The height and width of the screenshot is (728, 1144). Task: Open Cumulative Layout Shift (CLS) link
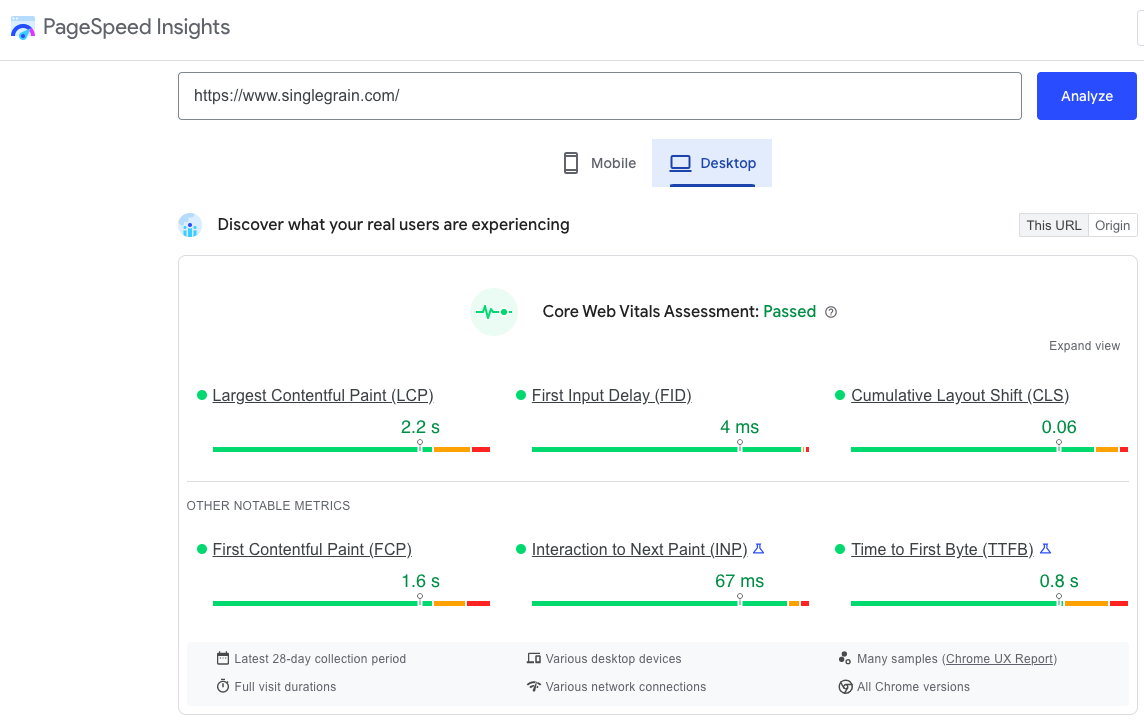[960, 396]
